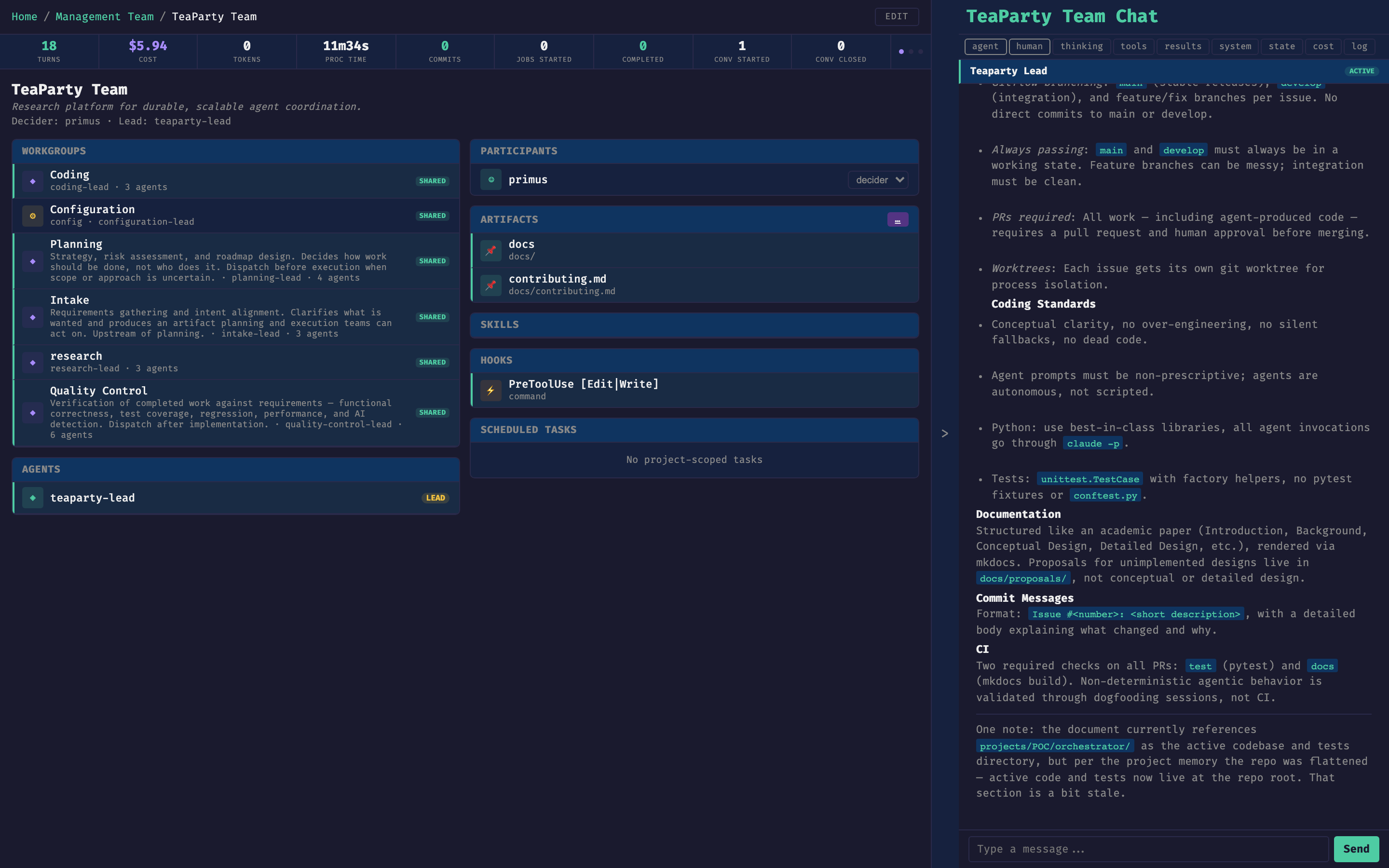
Task: Select the second stats pagination dot
Action: [911, 52]
